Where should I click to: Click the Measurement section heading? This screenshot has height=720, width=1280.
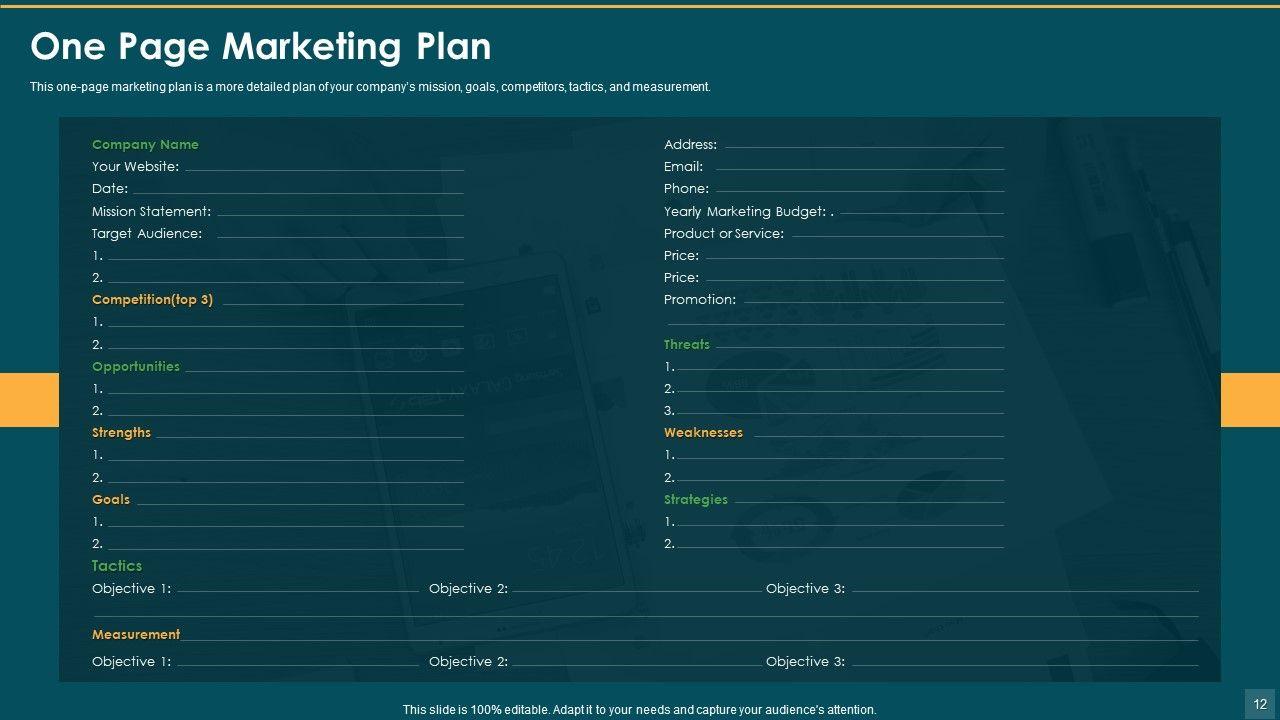click(136, 635)
